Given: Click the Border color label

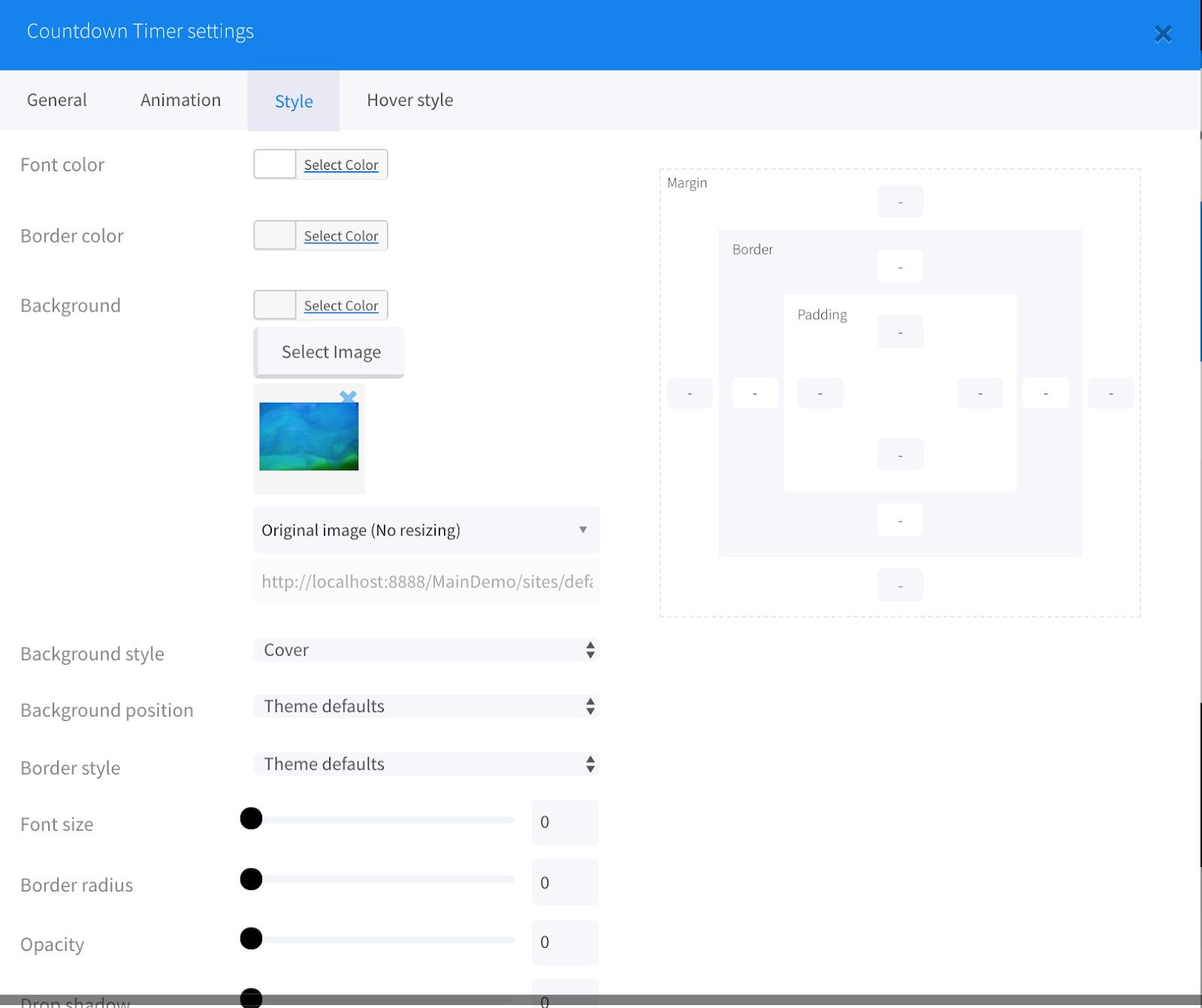Looking at the screenshot, I should (72, 236).
